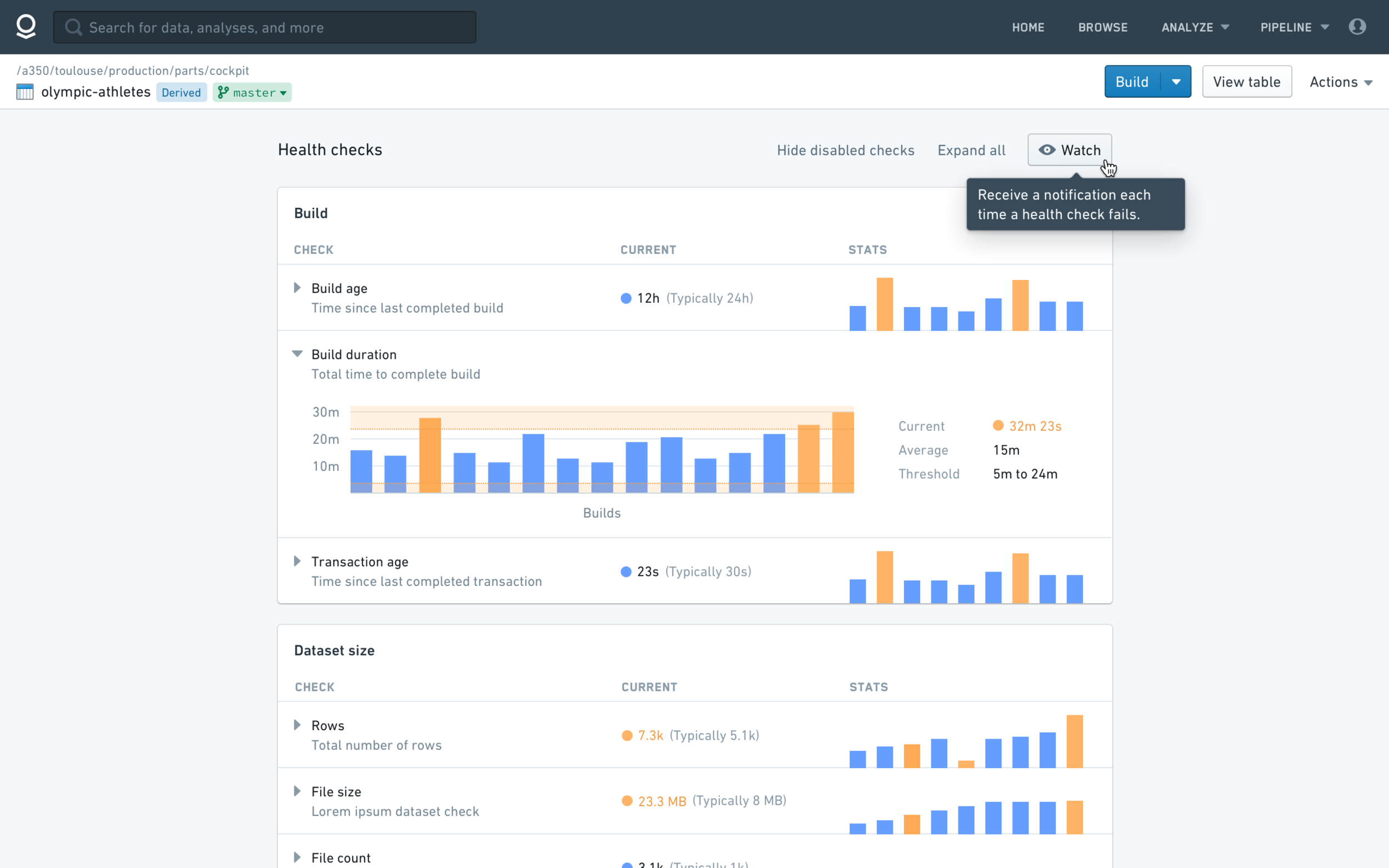The height and width of the screenshot is (868, 1389).
Task: Click the '23.3 MB' File size value
Action: coord(662,801)
